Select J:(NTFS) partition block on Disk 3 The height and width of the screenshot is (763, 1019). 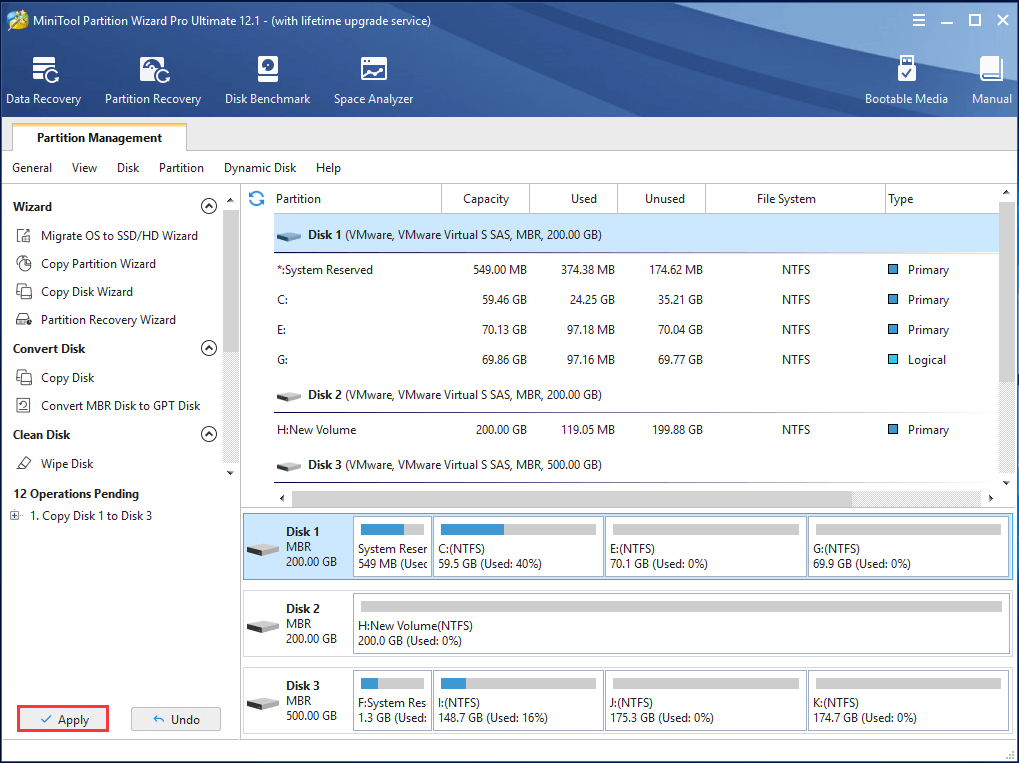coord(705,701)
